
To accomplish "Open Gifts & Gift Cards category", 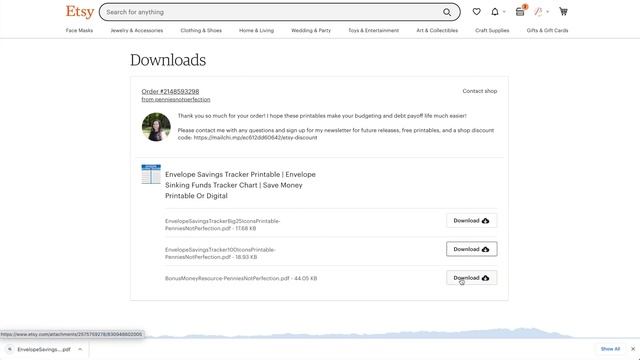I will [547, 31].
